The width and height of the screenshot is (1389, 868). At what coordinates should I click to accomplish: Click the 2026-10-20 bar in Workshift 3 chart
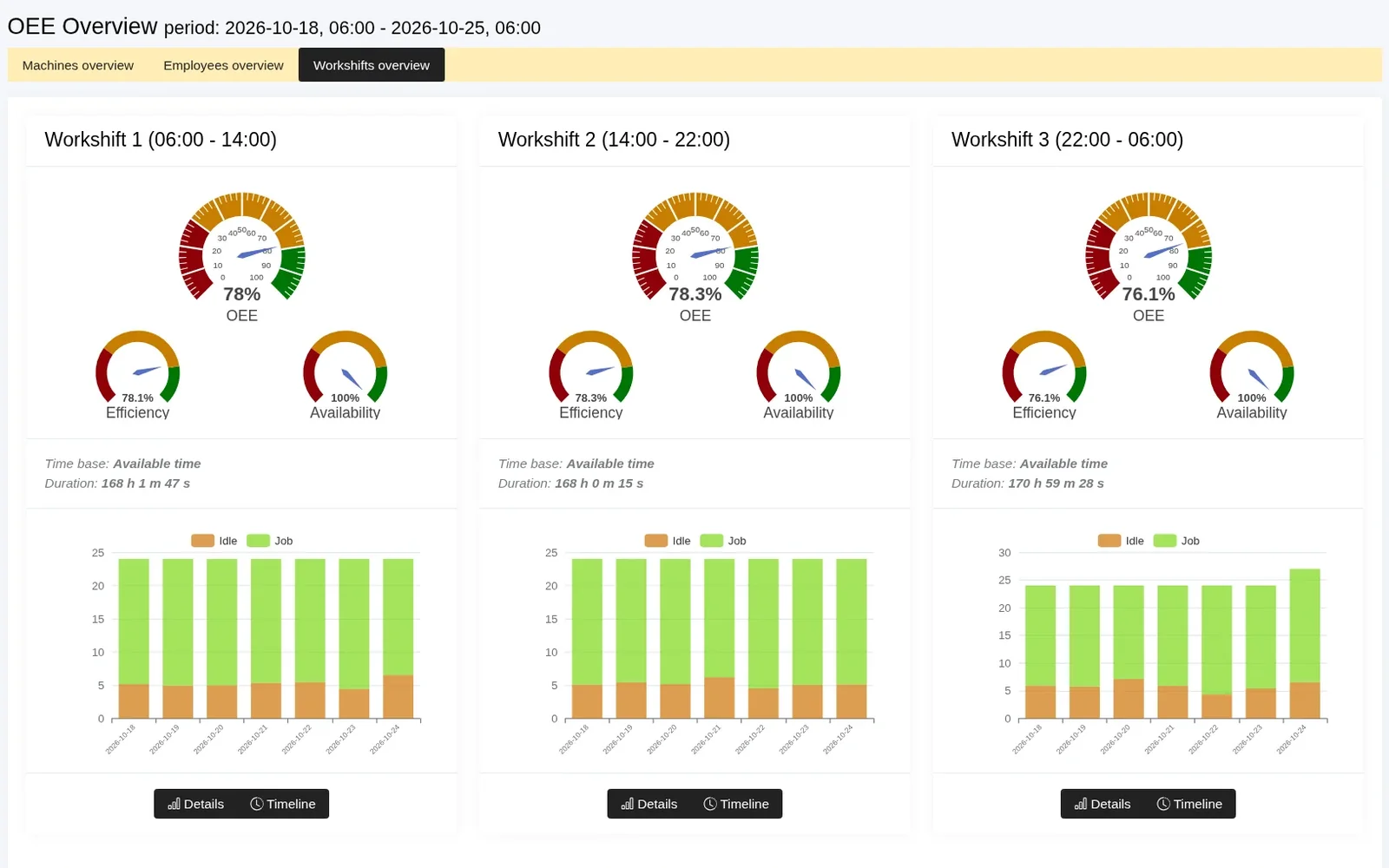[1129, 652]
